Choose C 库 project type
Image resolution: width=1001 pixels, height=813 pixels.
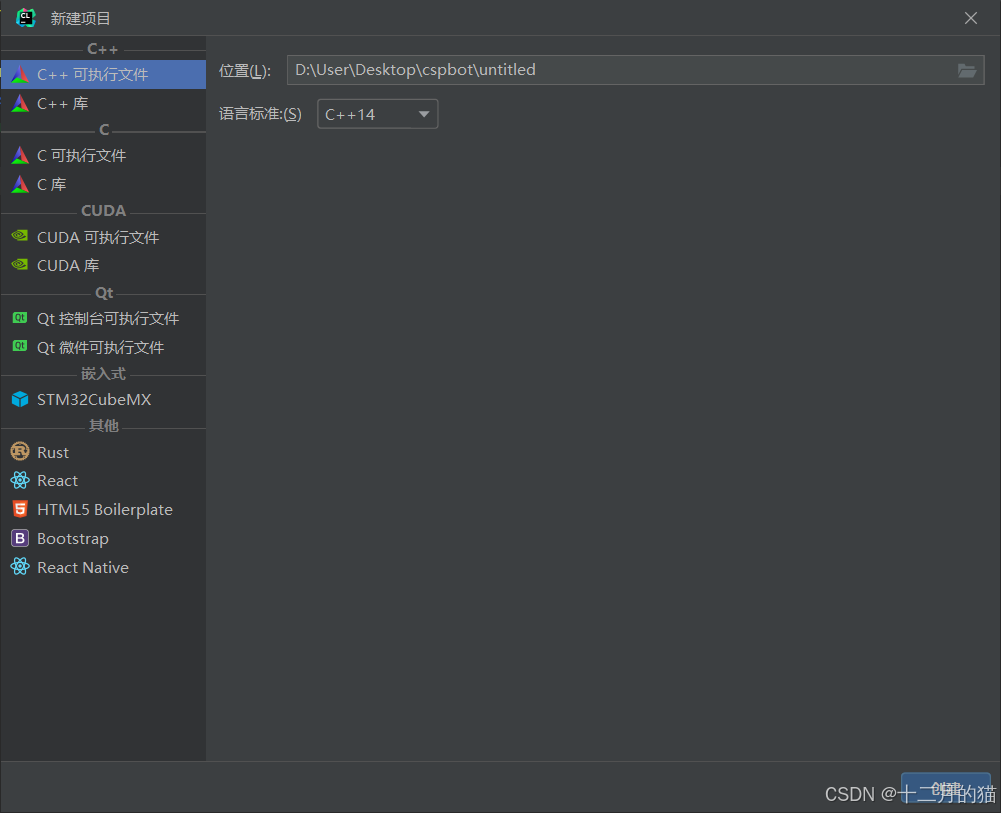click(x=103, y=184)
